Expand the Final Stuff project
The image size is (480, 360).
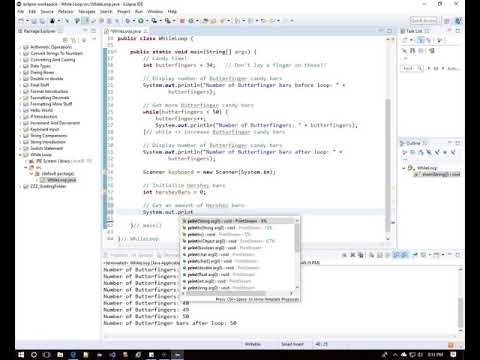pyautogui.click(x=20, y=85)
